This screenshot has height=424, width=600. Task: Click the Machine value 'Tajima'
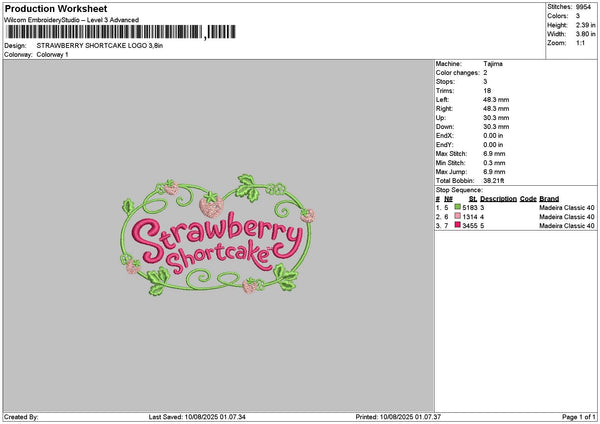click(x=493, y=64)
